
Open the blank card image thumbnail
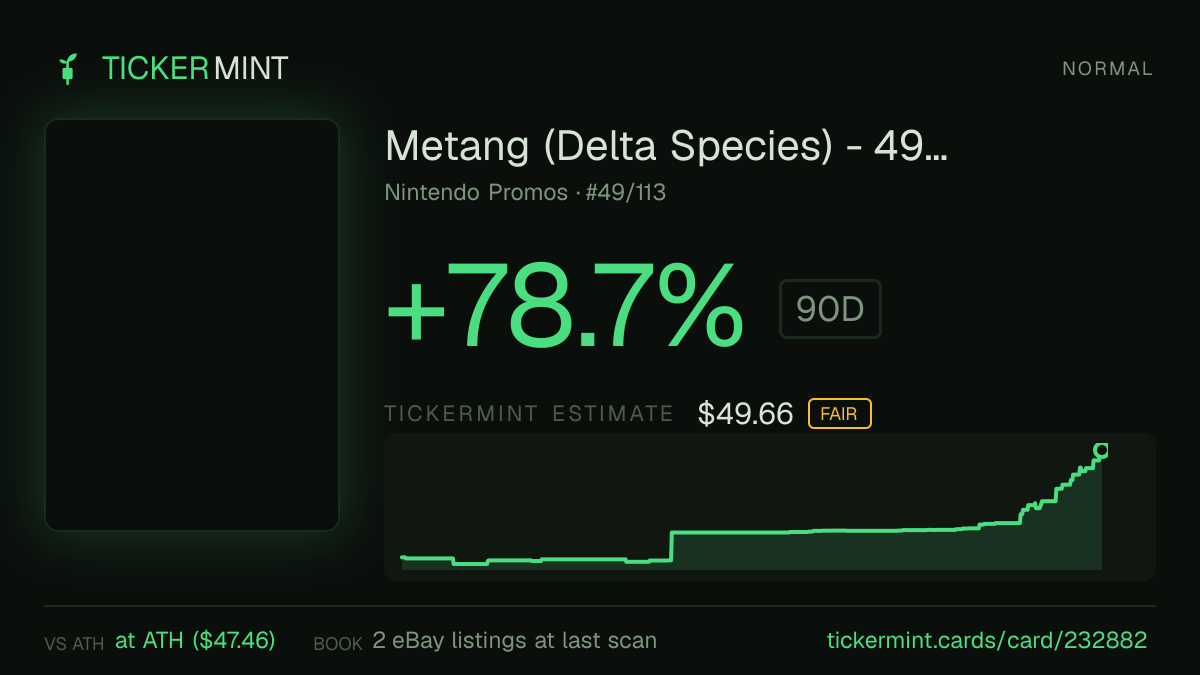tap(192, 325)
